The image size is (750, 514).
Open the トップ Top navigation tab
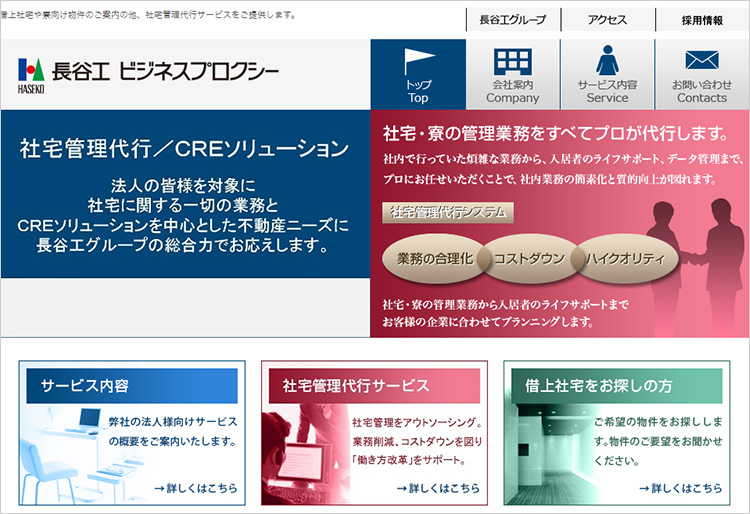click(418, 75)
